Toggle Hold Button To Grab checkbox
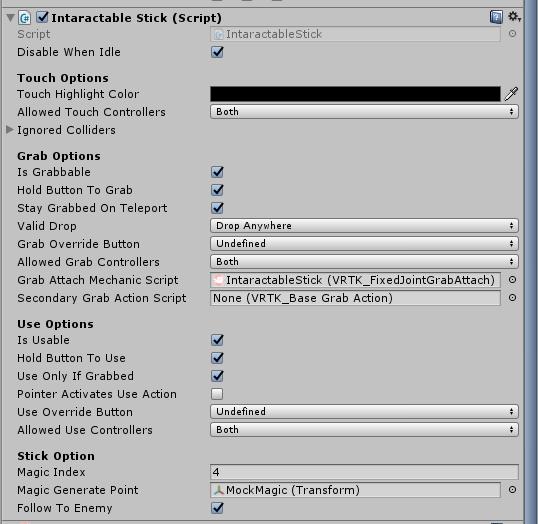This screenshot has height=524, width=538. [217, 190]
